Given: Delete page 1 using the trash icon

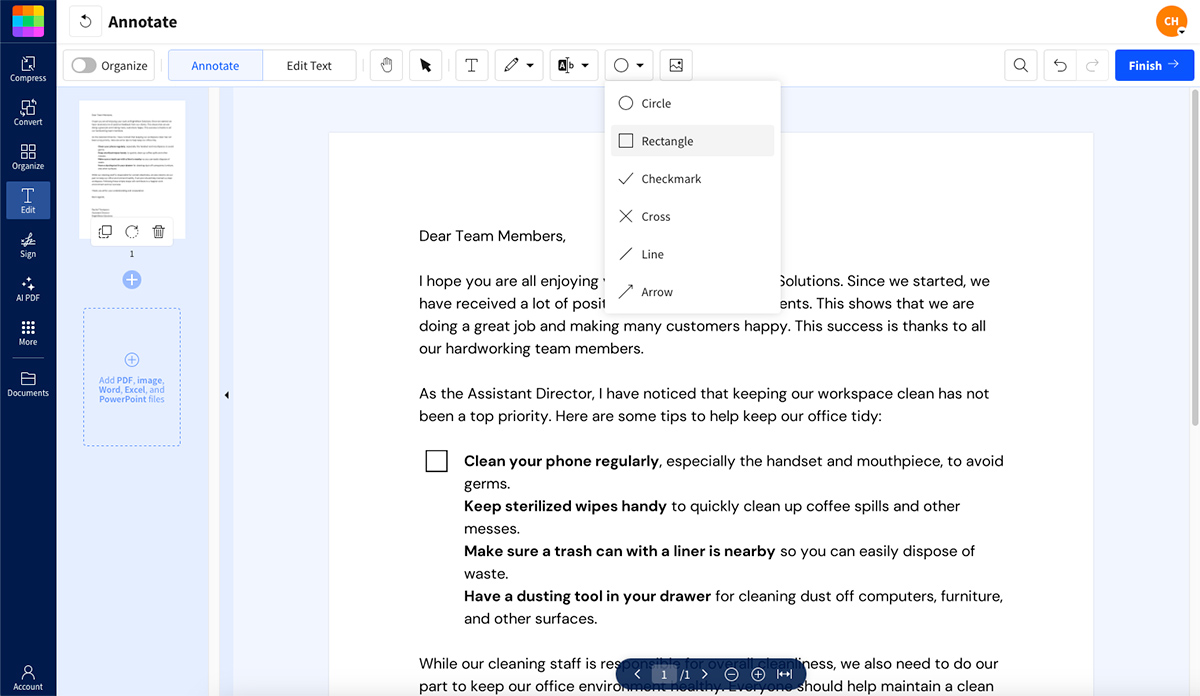Looking at the screenshot, I should point(158,231).
